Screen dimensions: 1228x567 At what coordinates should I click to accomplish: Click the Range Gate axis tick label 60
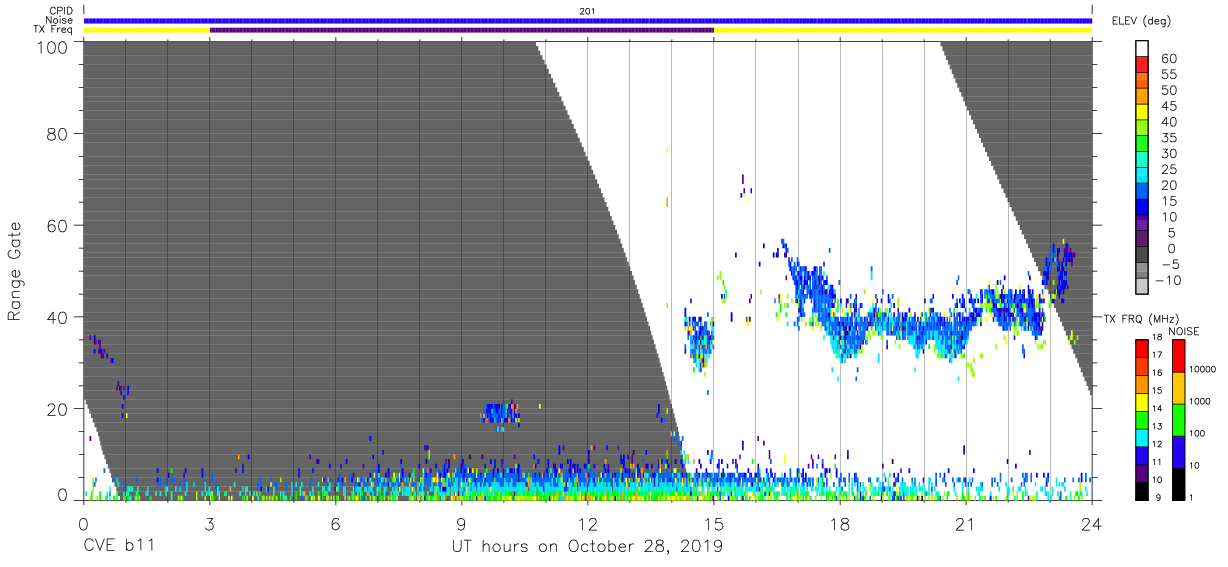[59, 225]
